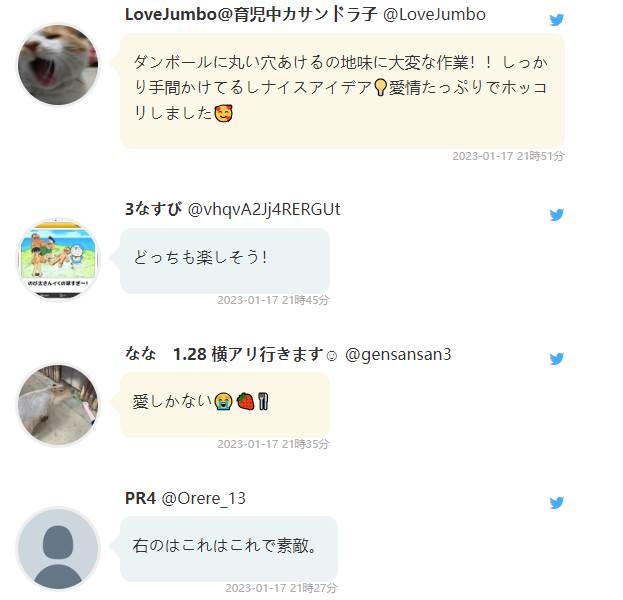Open Twitter icon next to なな's tweet
This screenshot has height=600, width=623.
tap(557, 359)
